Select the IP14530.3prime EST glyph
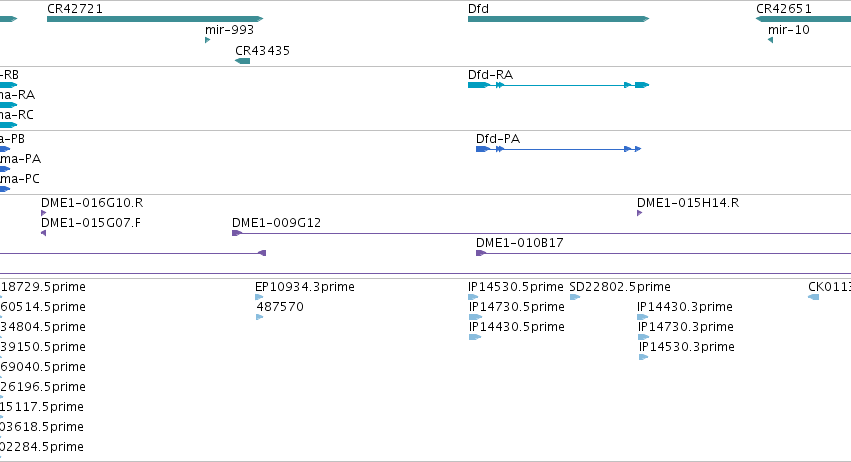Viewport: 851px width, 462px height. point(644,357)
